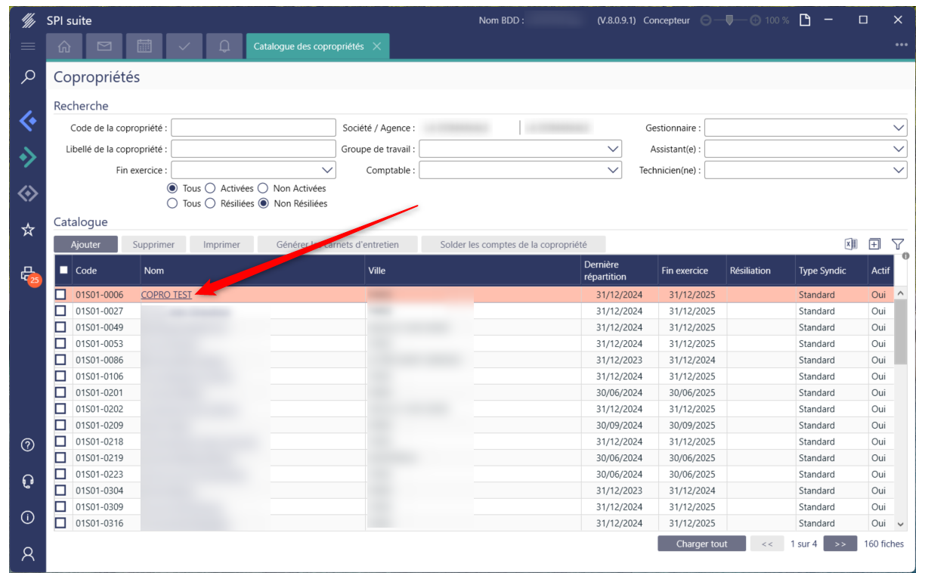Open the information icon in sidebar

pos(27,517)
